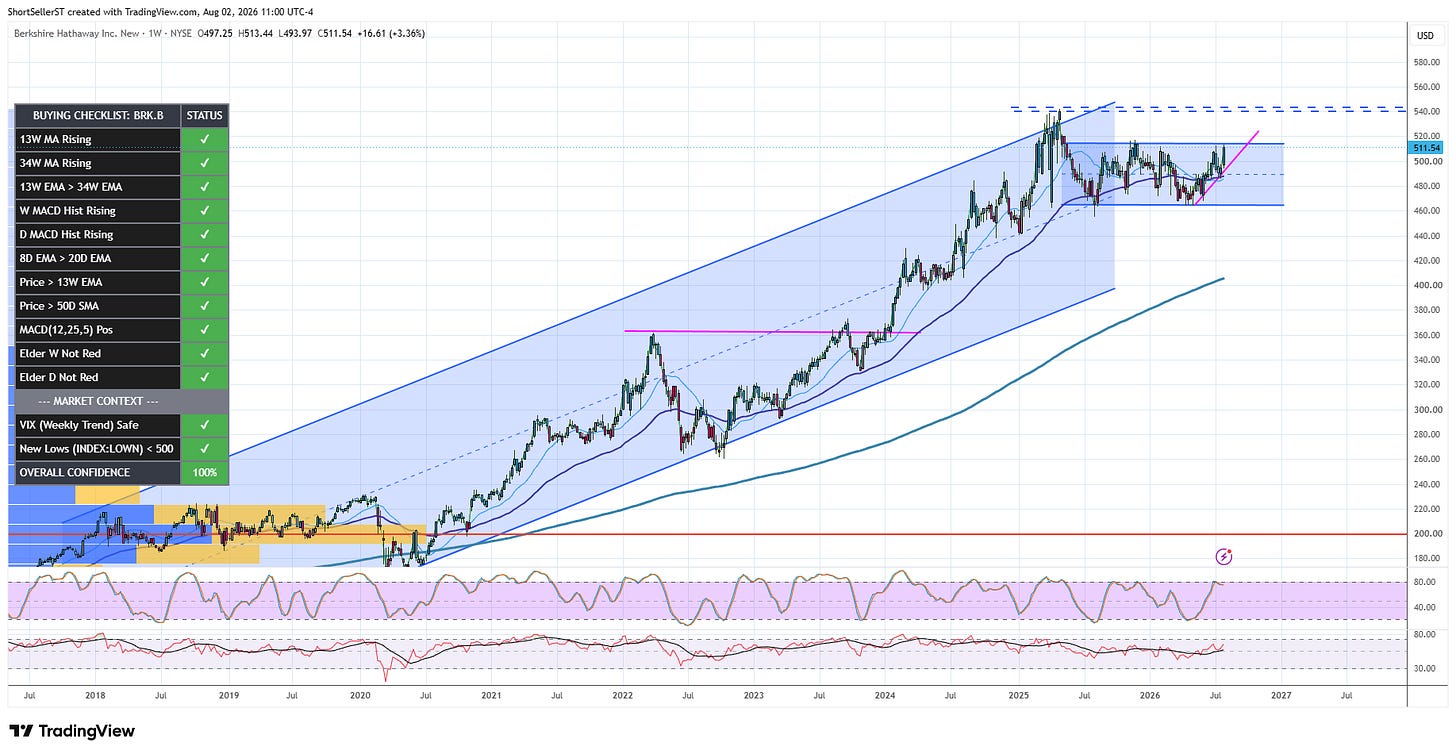Screen dimensions: 1456x755
Task: Select the '13W MA Rising' checklist row
Action: click(x=121, y=139)
